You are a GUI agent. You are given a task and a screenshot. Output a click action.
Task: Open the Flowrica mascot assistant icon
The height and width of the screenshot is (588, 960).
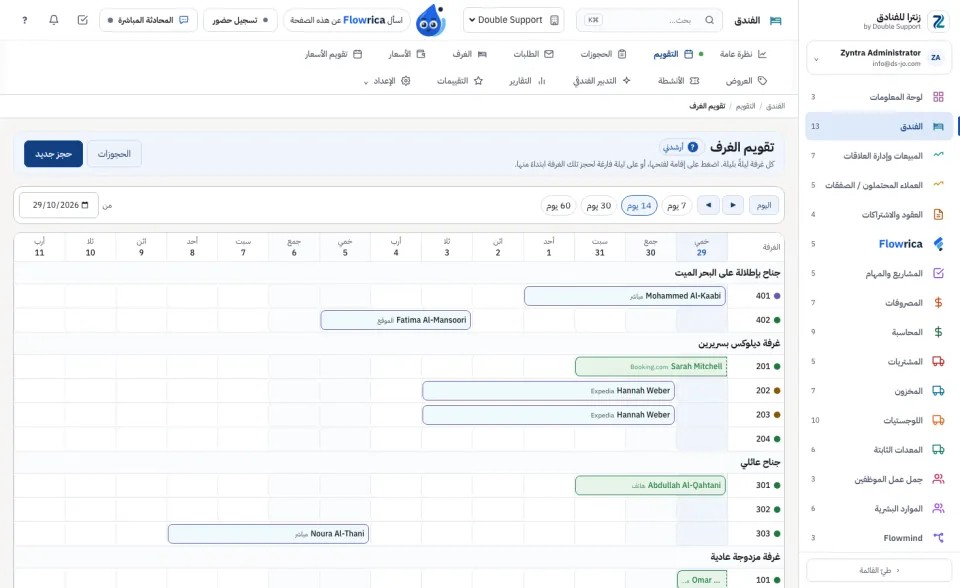(431, 21)
